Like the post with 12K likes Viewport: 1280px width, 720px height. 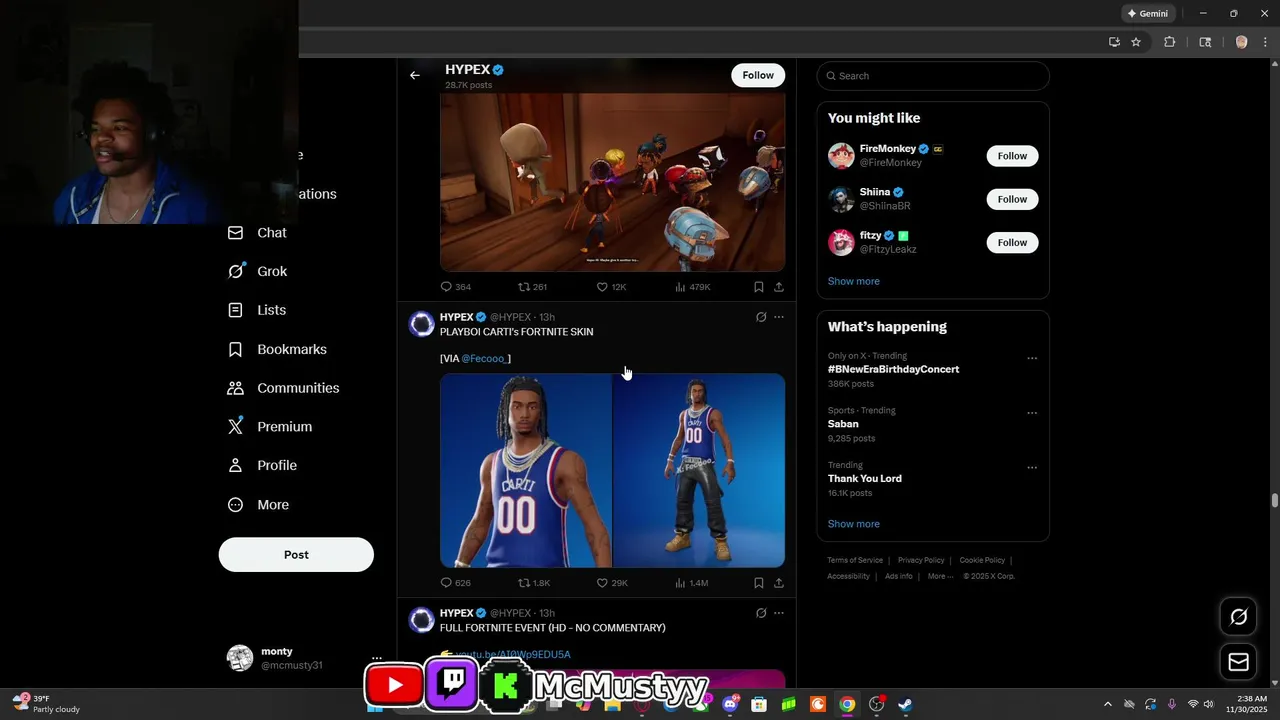(611, 287)
